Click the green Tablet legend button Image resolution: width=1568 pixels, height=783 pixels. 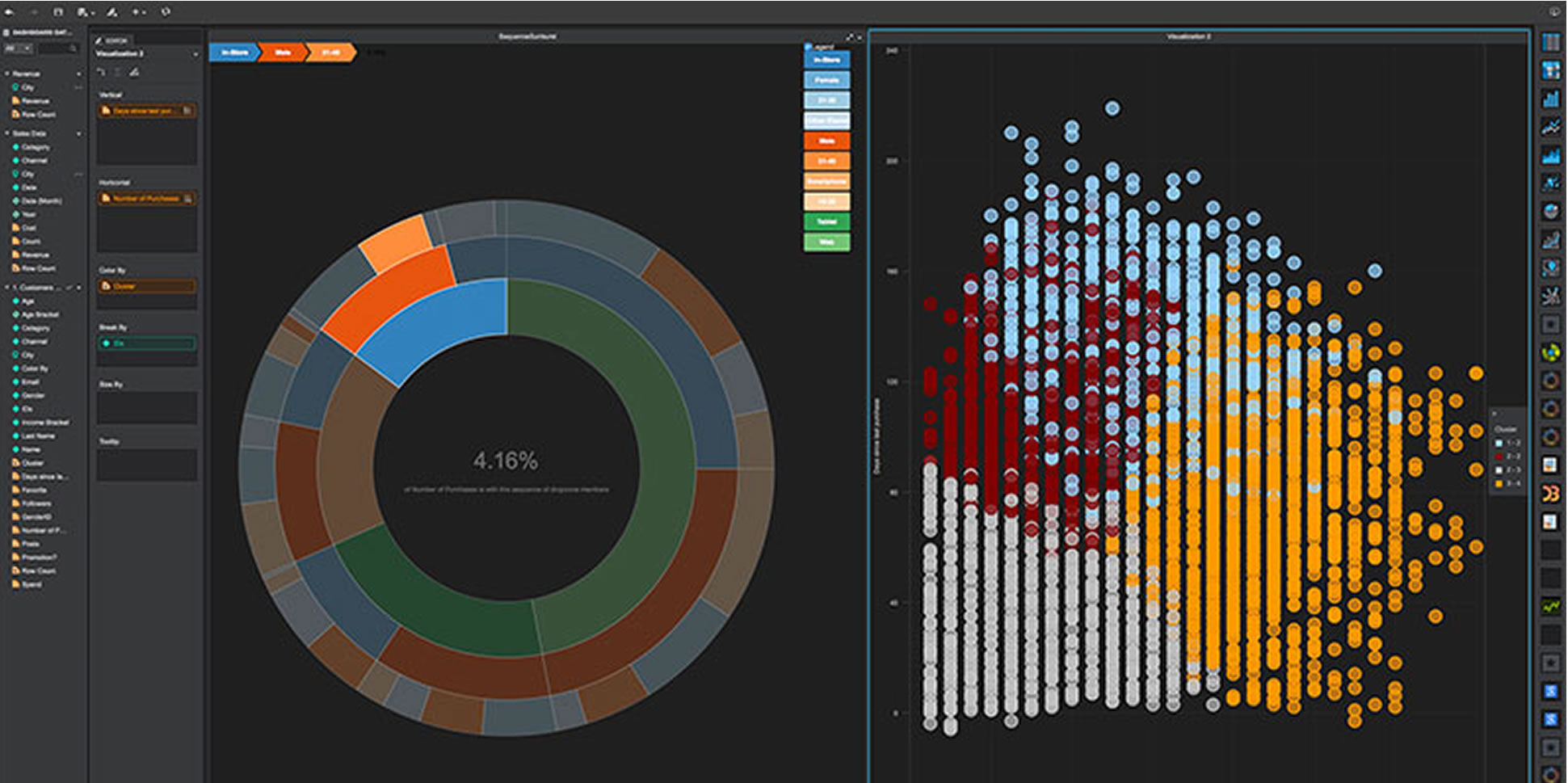coord(826,221)
